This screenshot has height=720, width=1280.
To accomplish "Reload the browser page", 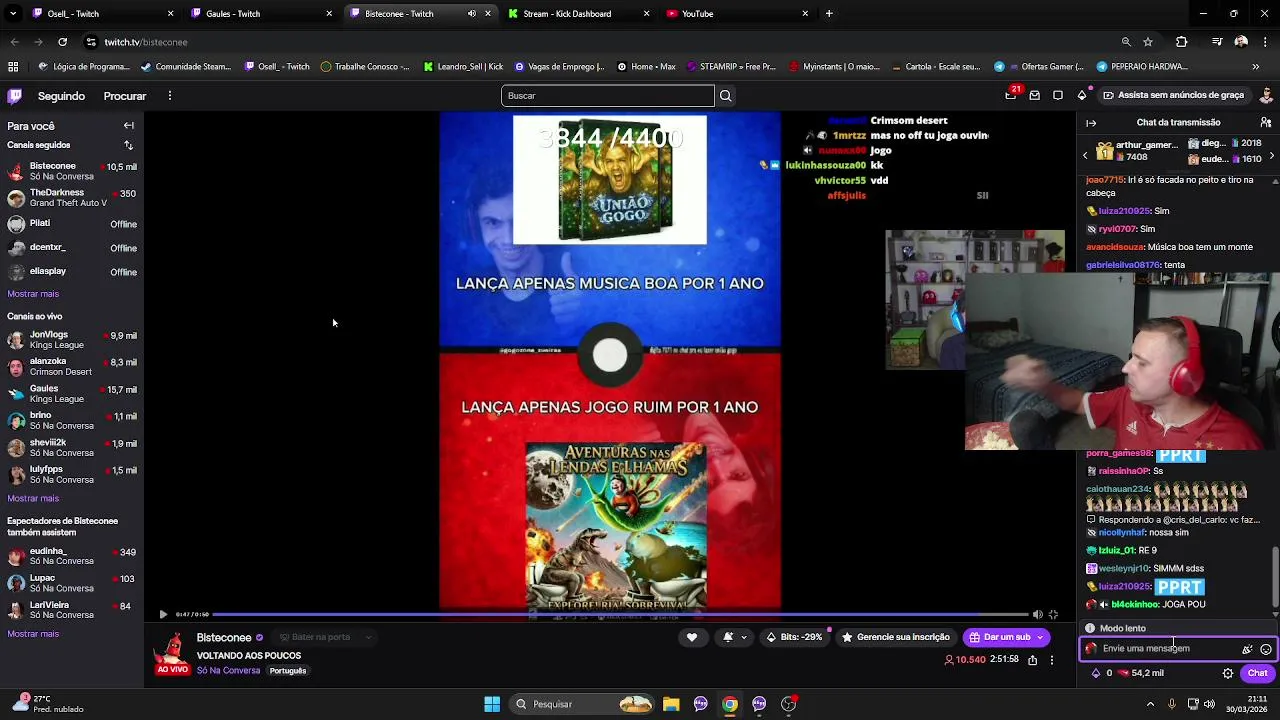I will [62, 42].
